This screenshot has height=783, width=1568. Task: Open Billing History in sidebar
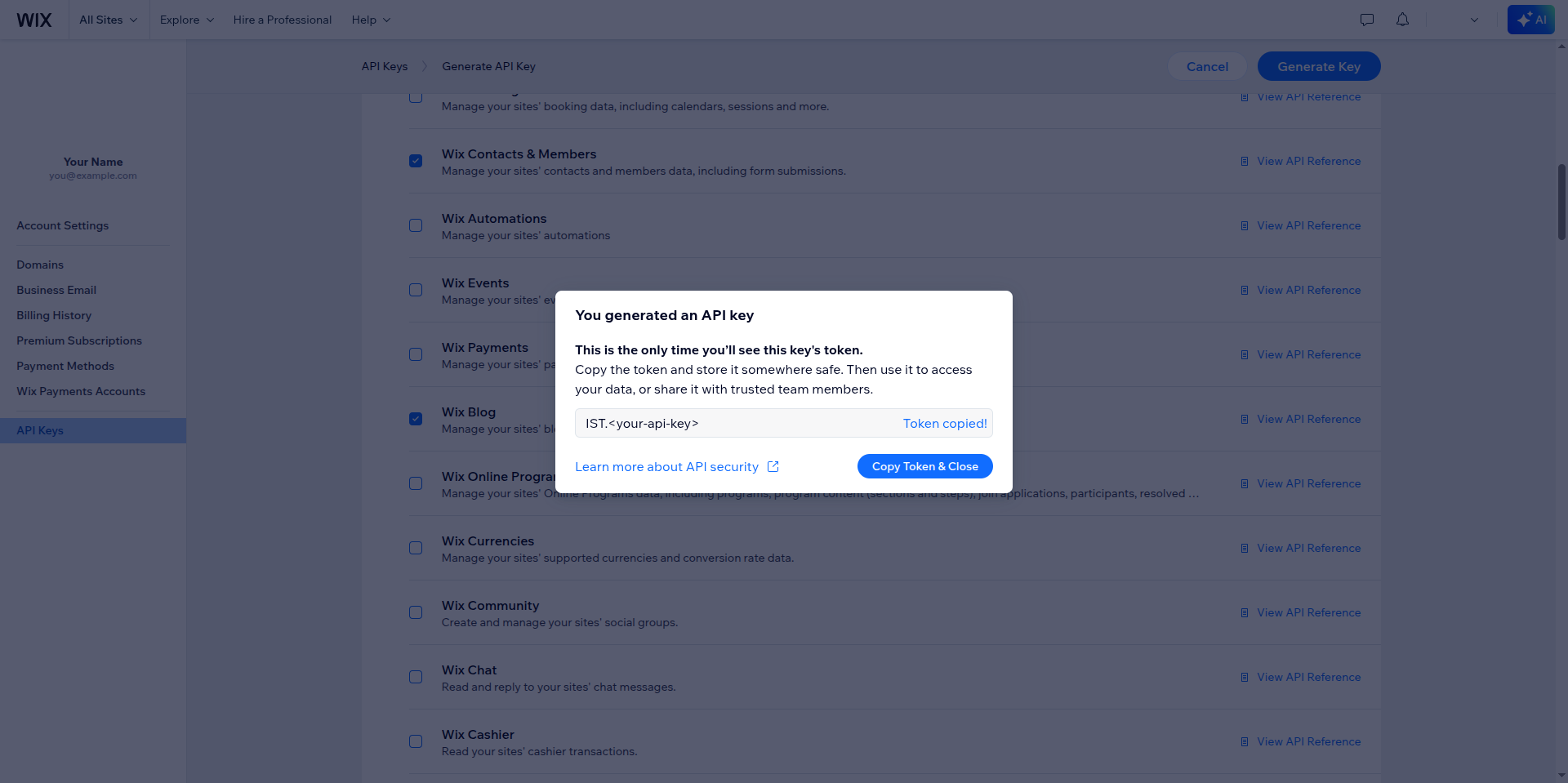click(x=54, y=315)
